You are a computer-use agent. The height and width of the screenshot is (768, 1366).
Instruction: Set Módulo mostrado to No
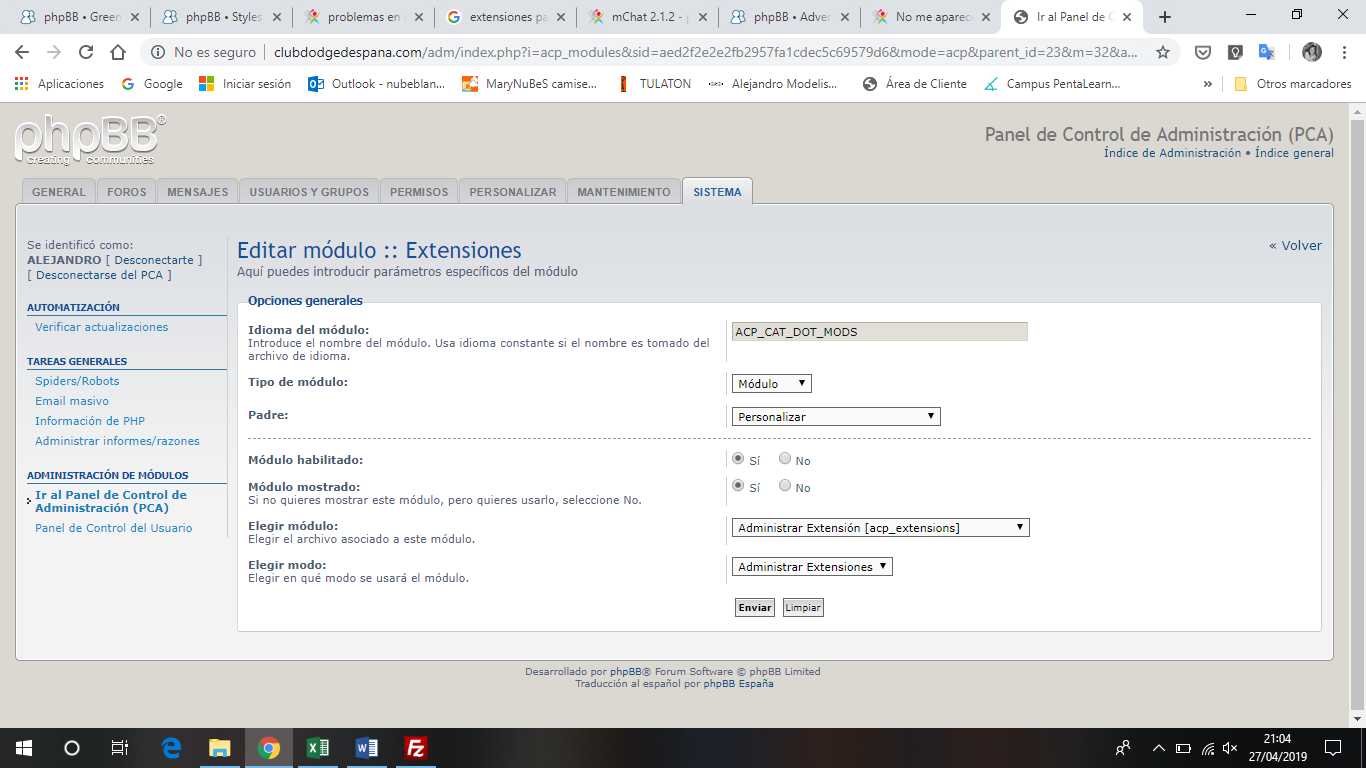pyautogui.click(x=785, y=486)
